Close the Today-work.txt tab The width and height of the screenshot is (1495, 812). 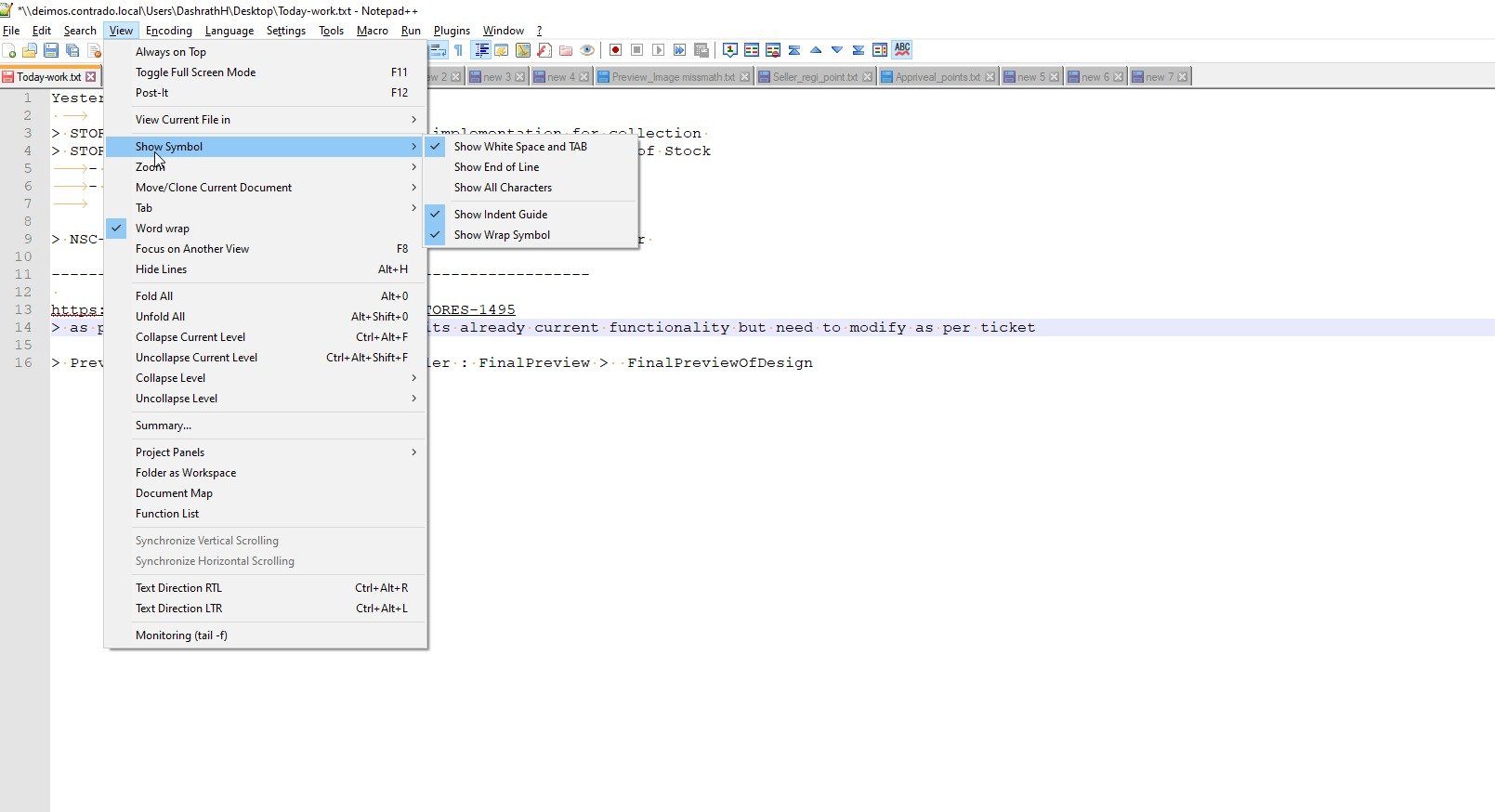(91, 77)
